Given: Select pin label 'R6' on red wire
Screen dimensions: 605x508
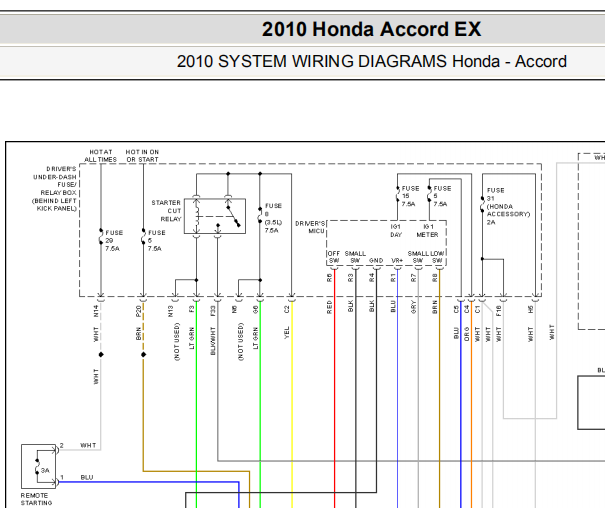Looking at the screenshot, I should click(x=329, y=278).
